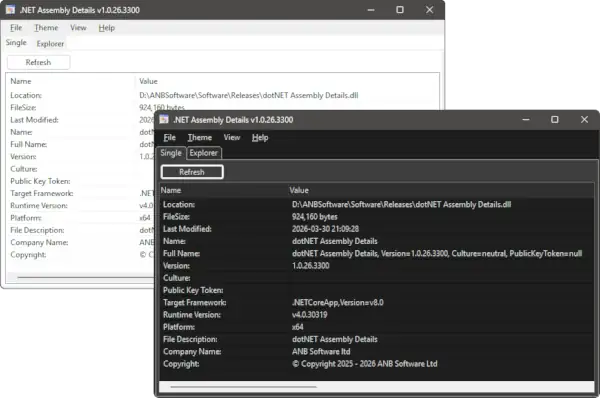Open Theme menu in dark window
This screenshot has width=600, height=398.
pos(199,137)
